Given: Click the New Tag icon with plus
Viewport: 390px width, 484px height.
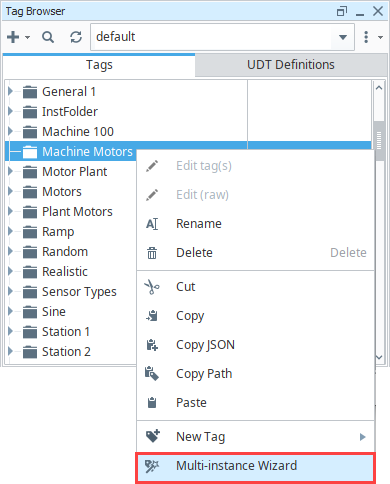Looking at the screenshot, I should point(153,436).
